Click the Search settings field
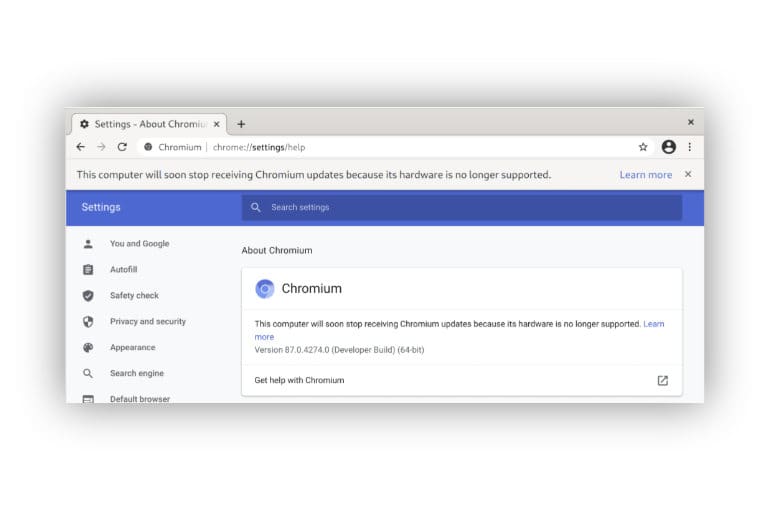This screenshot has height=510, width=780. (462, 207)
